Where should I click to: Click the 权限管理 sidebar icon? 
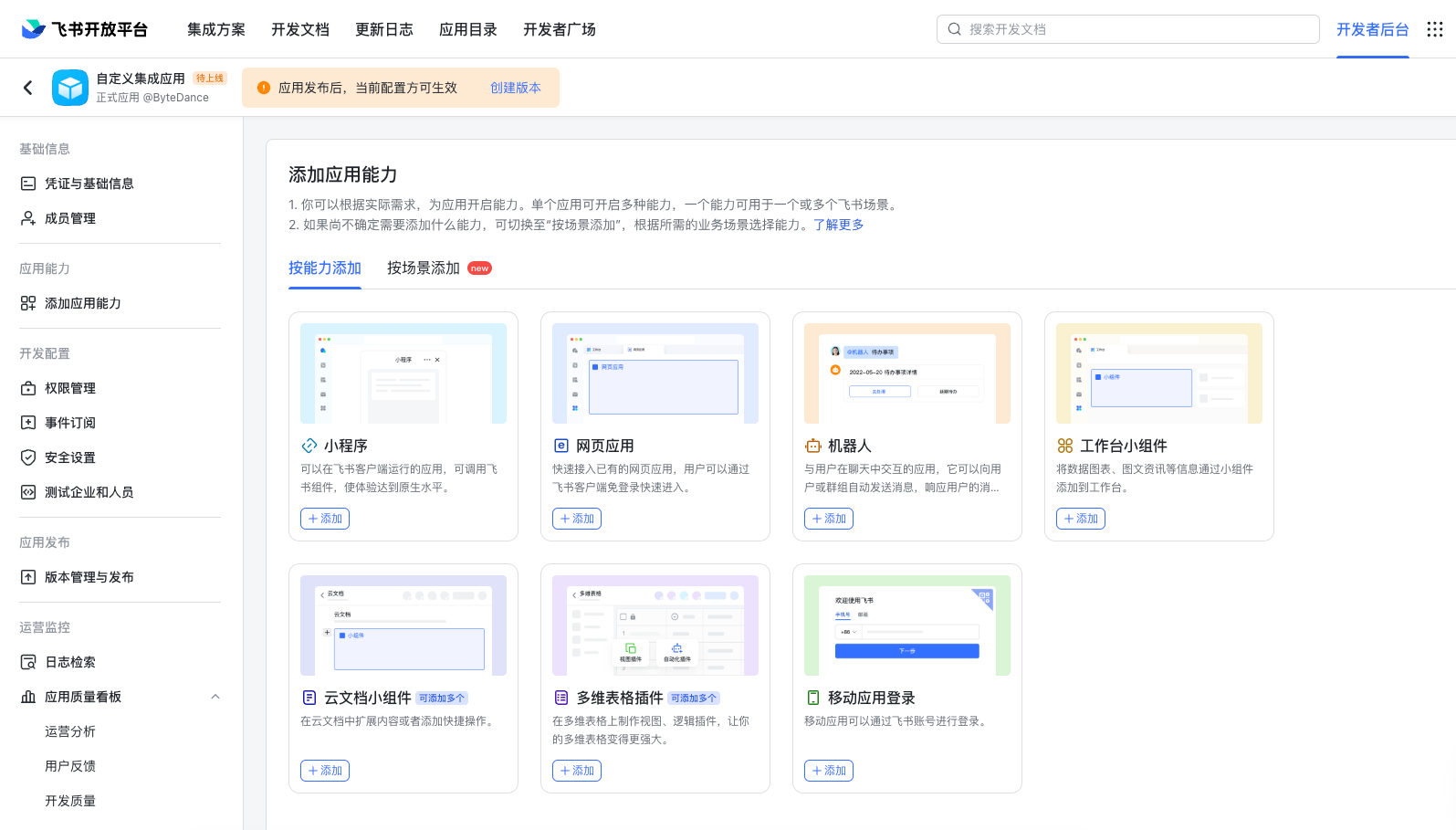point(28,388)
